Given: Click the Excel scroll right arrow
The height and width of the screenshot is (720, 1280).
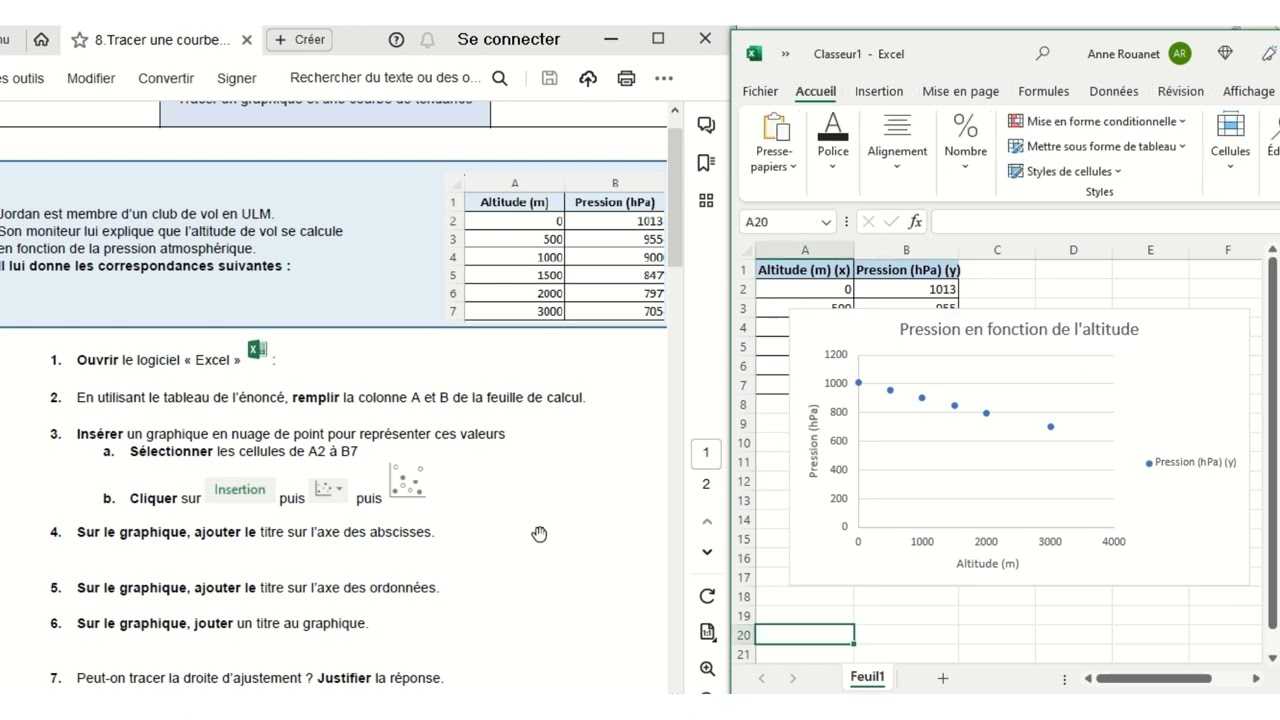Looking at the screenshot, I should pos(1256,678).
